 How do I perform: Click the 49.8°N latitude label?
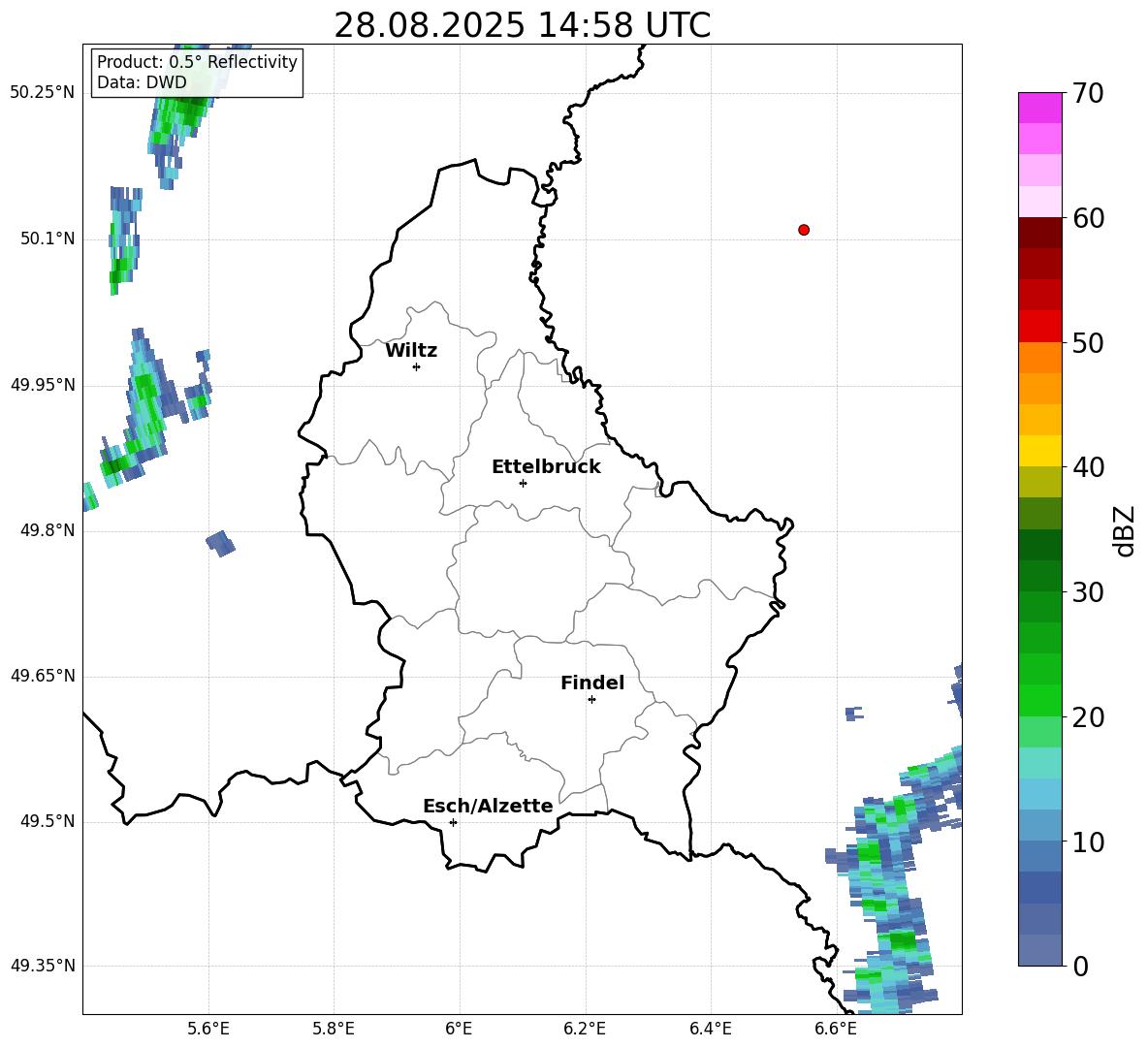pos(48,530)
